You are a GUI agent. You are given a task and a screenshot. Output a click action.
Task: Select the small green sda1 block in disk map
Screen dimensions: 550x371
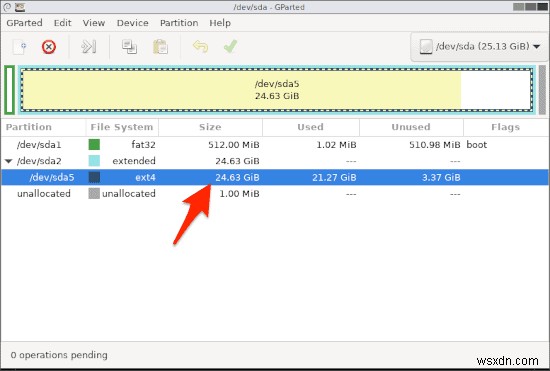[x=9, y=90]
